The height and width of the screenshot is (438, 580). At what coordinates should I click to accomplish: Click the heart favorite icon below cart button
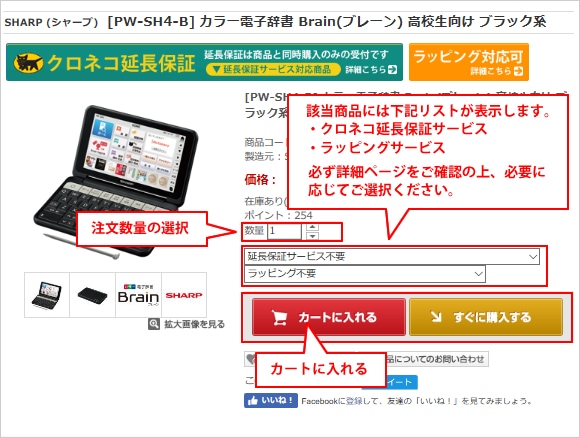[250, 359]
